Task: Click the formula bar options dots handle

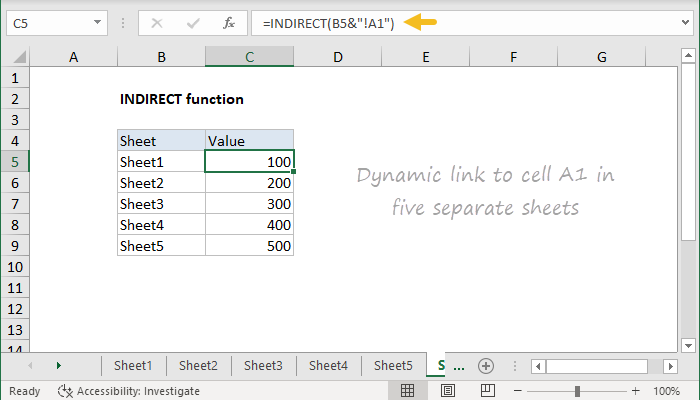Action: (x=123, y=23)
